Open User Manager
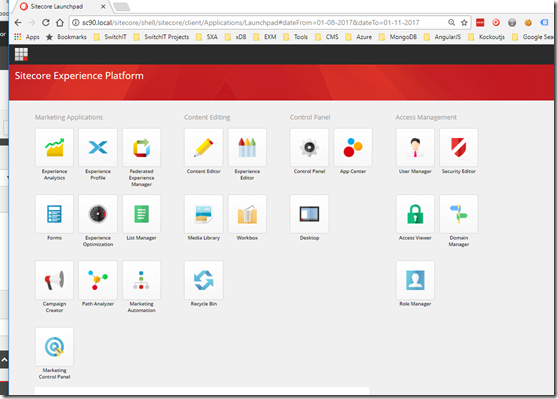This screenshot has height=399, width=558. pos(415,148)
